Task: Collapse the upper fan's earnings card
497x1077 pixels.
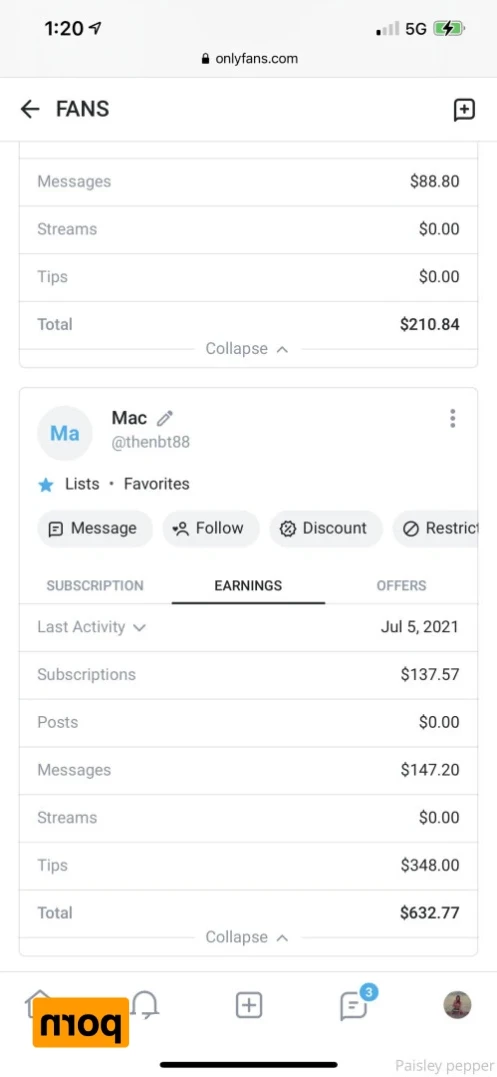Action: (246, 349)
